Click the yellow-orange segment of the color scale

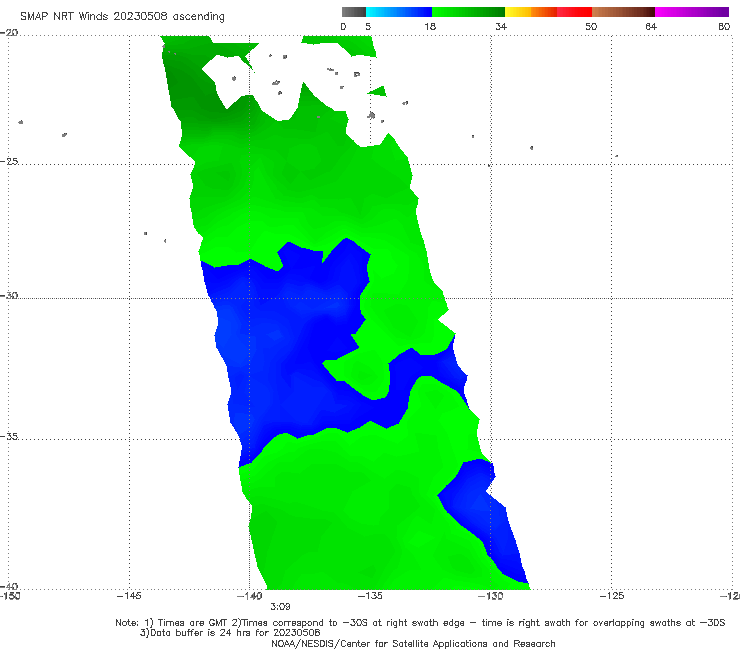tap(531, 12)
